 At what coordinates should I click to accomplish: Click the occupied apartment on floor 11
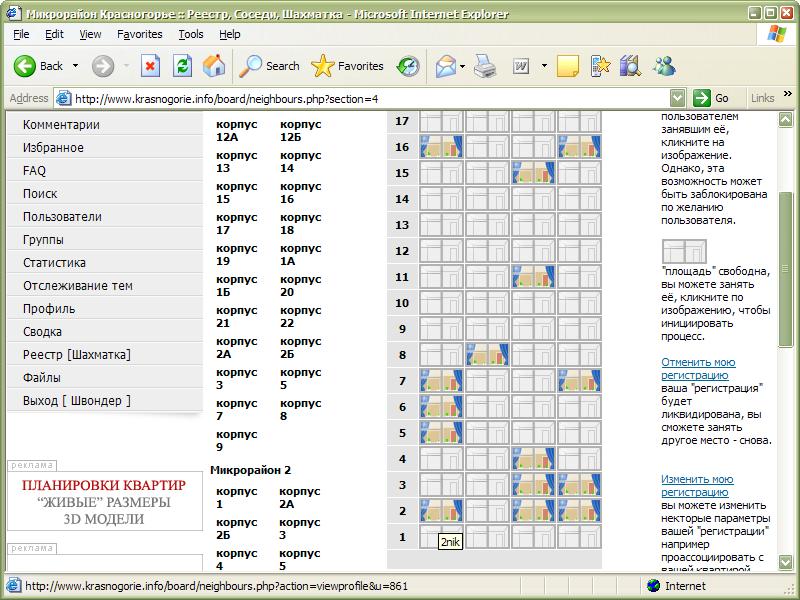534,277
